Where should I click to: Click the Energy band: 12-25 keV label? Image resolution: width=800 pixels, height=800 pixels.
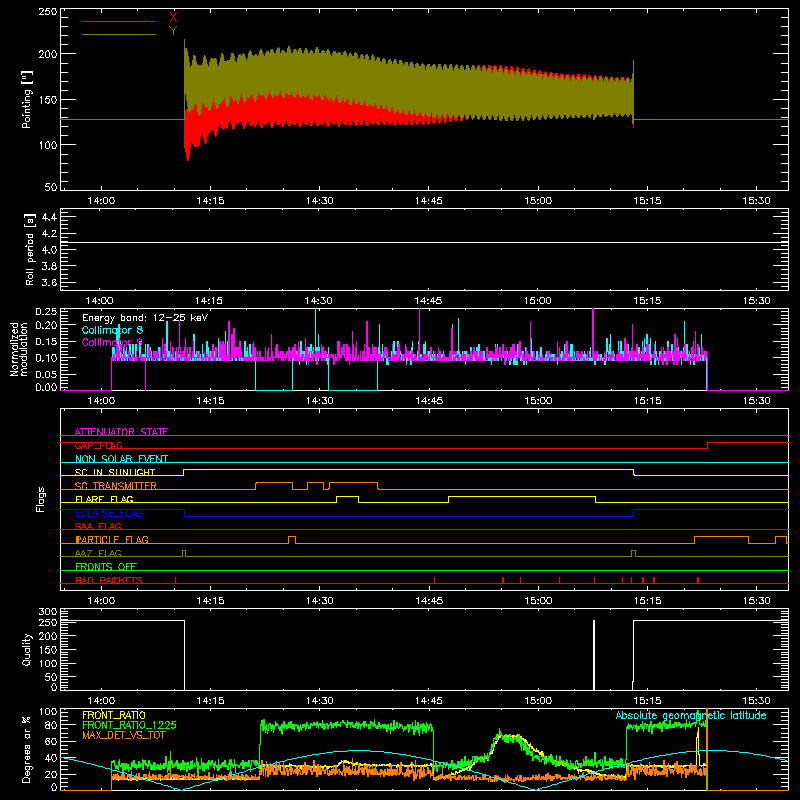pyautogui.click(x=145, y=318)
